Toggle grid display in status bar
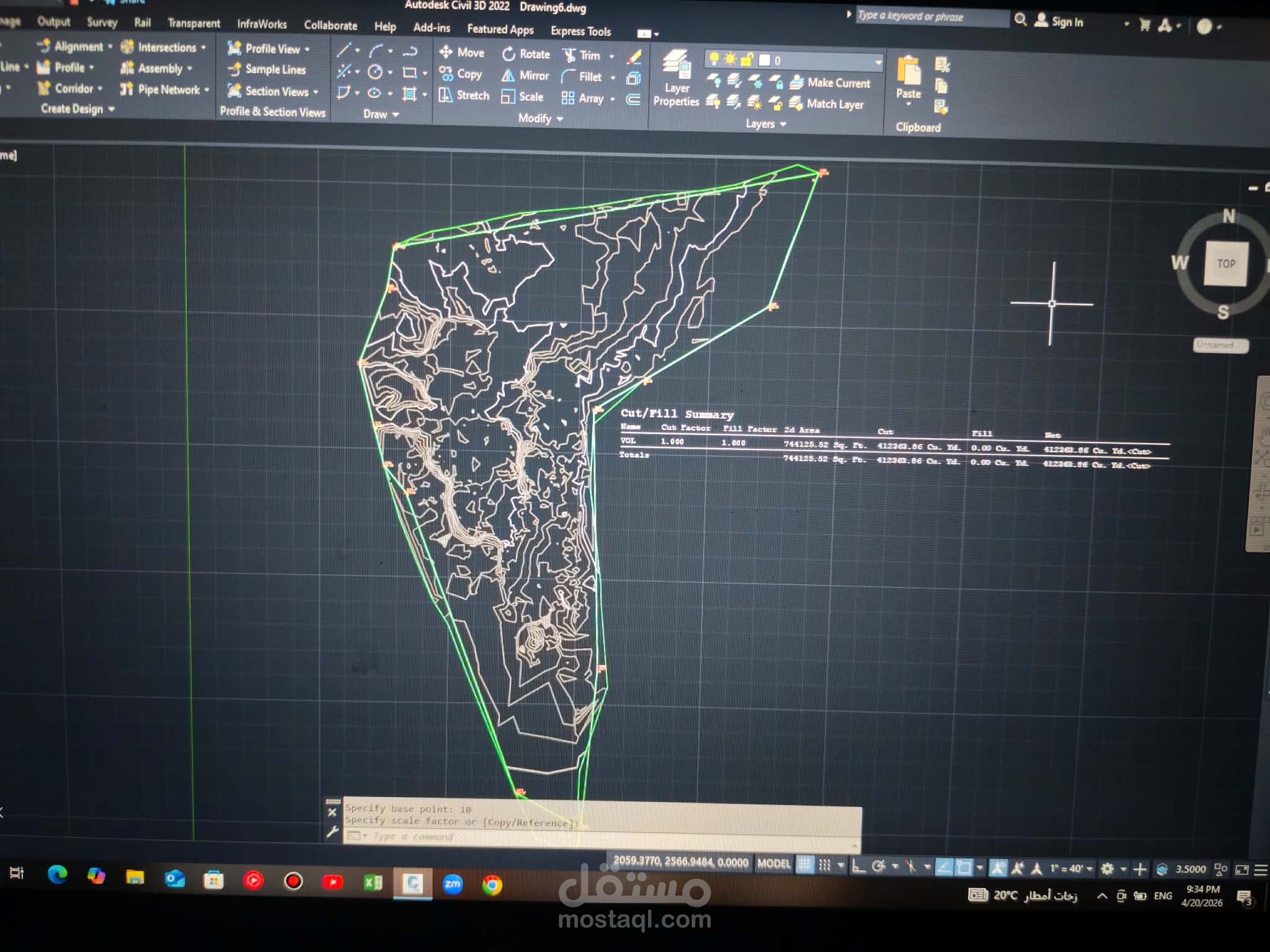This screenshot has height=952, width=1270. [x=804, y=865]
